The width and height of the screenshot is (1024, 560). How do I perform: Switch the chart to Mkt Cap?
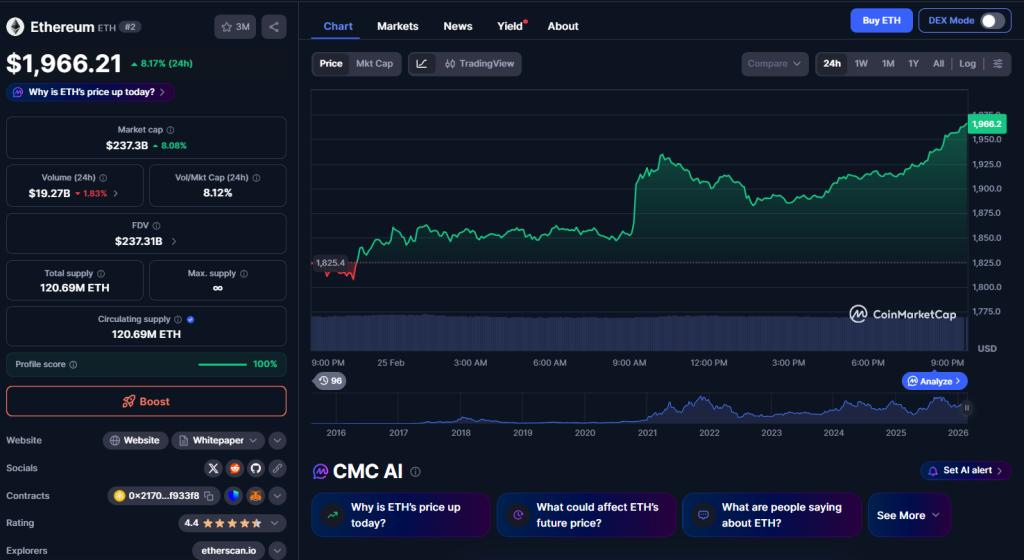pos(375,64)
